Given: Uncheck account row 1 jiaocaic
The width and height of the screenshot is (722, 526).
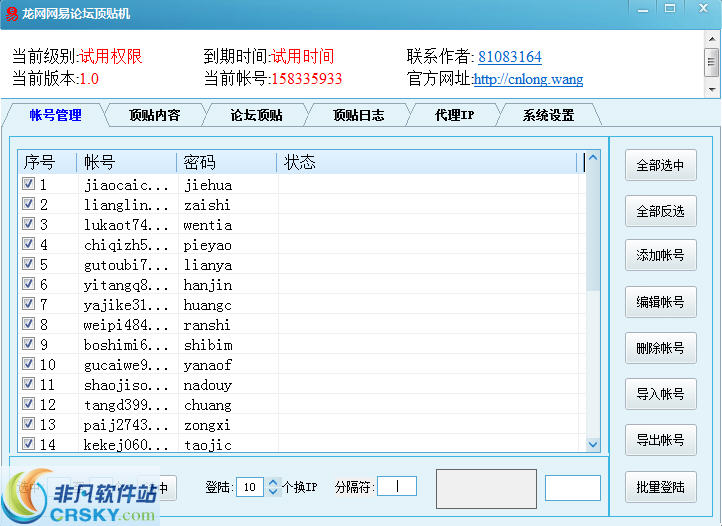Looking at the screenshot, I should pos(28,184).
